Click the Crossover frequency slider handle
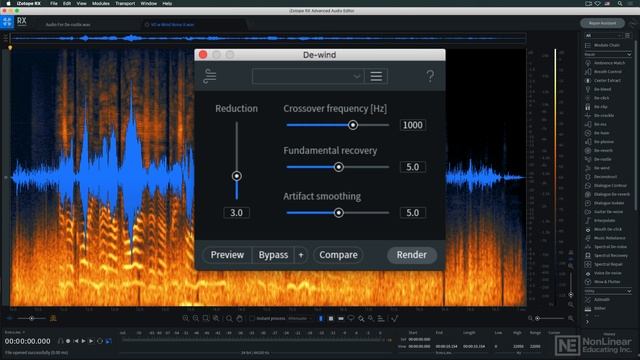640x360 pixels. click(353, 125)
